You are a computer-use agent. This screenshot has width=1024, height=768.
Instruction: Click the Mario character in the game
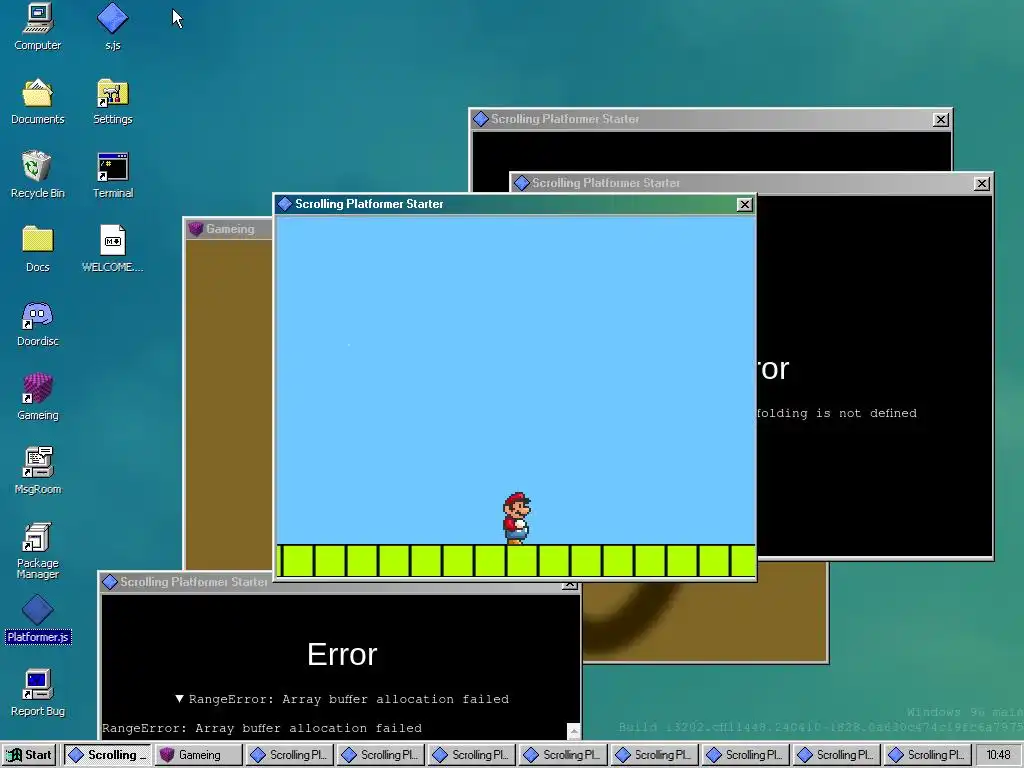click(517, 518)
